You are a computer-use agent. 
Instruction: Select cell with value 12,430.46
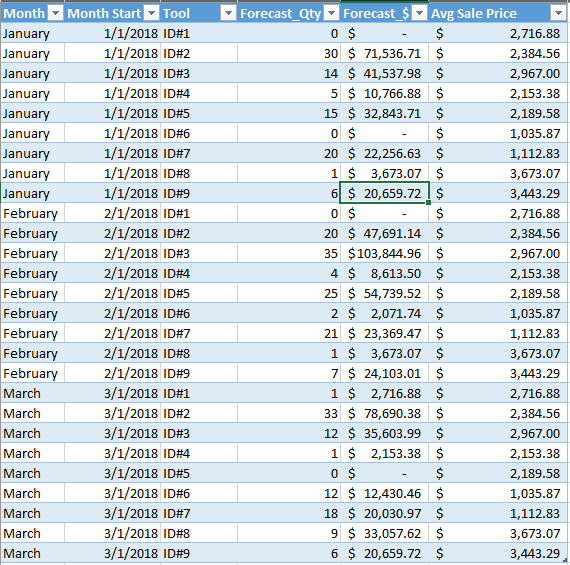pyautogui.click(x=384, y=493)
